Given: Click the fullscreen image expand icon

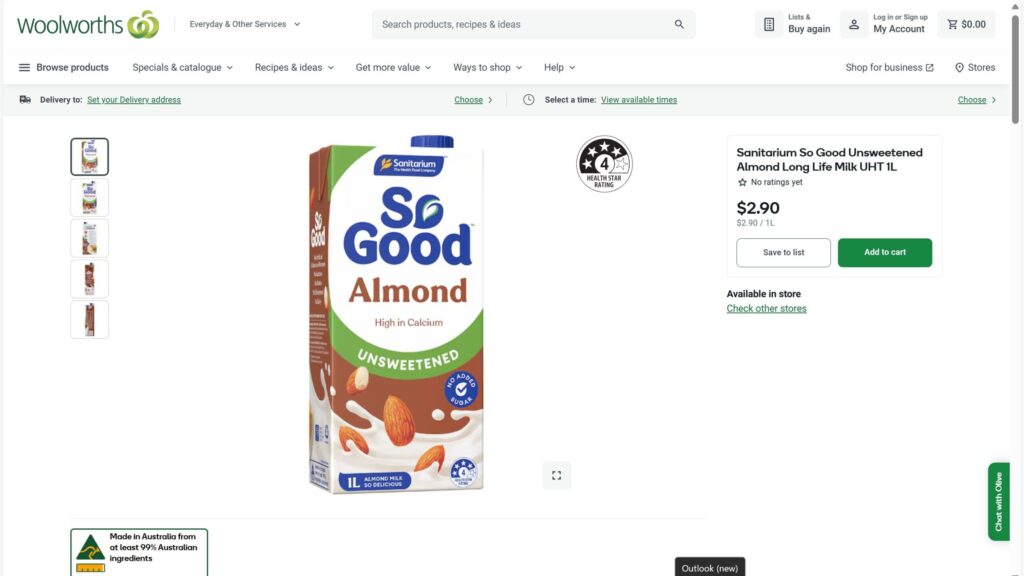Looking at the screenshot, I should 556,475.
